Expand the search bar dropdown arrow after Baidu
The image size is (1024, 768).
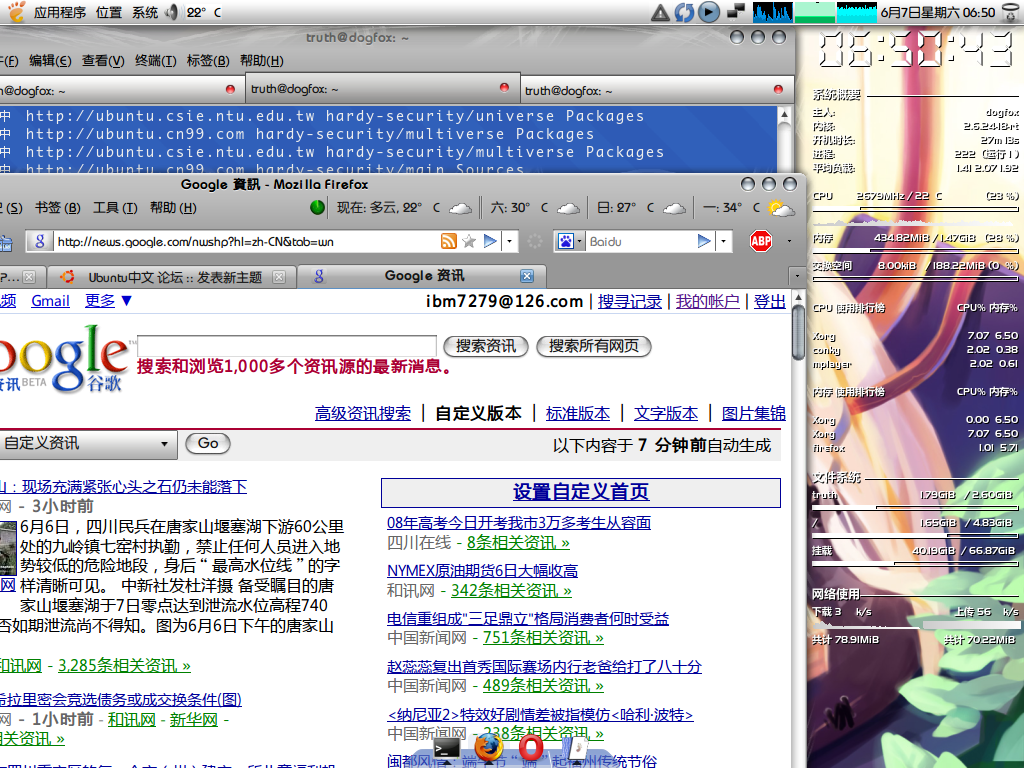[723, 242]
